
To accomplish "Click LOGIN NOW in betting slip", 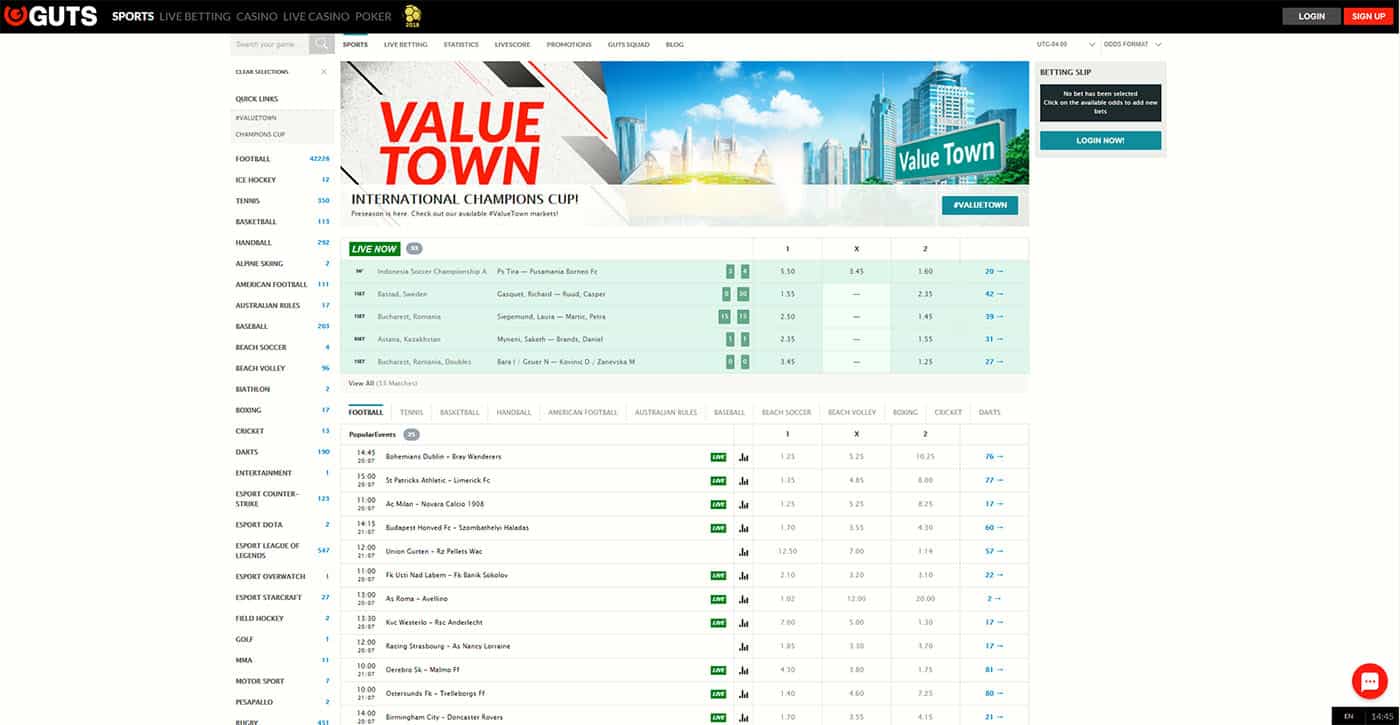I will coord(1100,141).
